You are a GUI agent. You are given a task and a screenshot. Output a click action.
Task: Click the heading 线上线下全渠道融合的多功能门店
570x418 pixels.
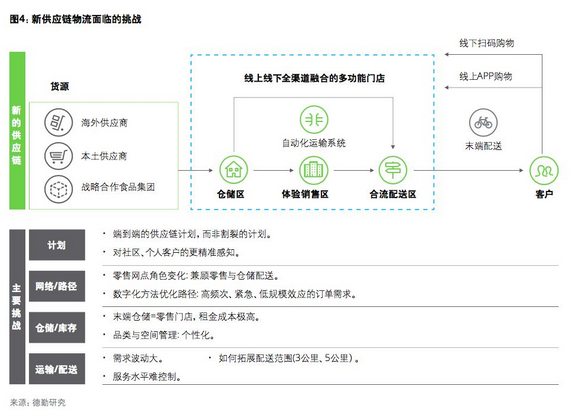[x=314, y=78]
